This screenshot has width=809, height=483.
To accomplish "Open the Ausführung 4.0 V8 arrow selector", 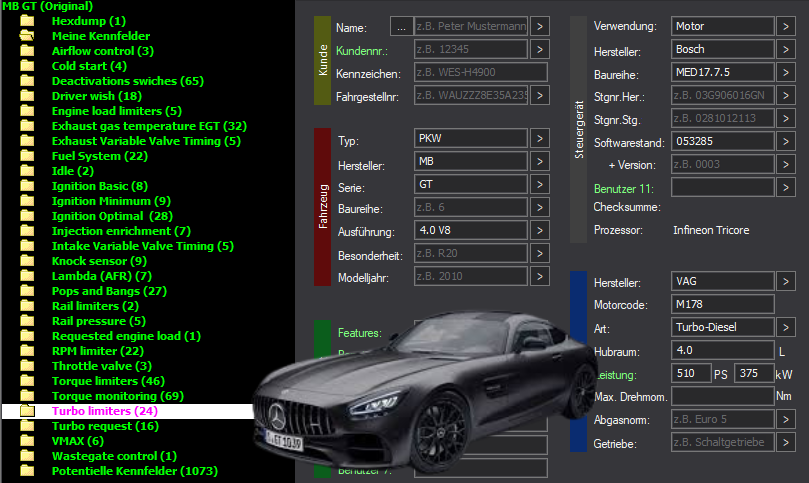I will tap(540, 230).
